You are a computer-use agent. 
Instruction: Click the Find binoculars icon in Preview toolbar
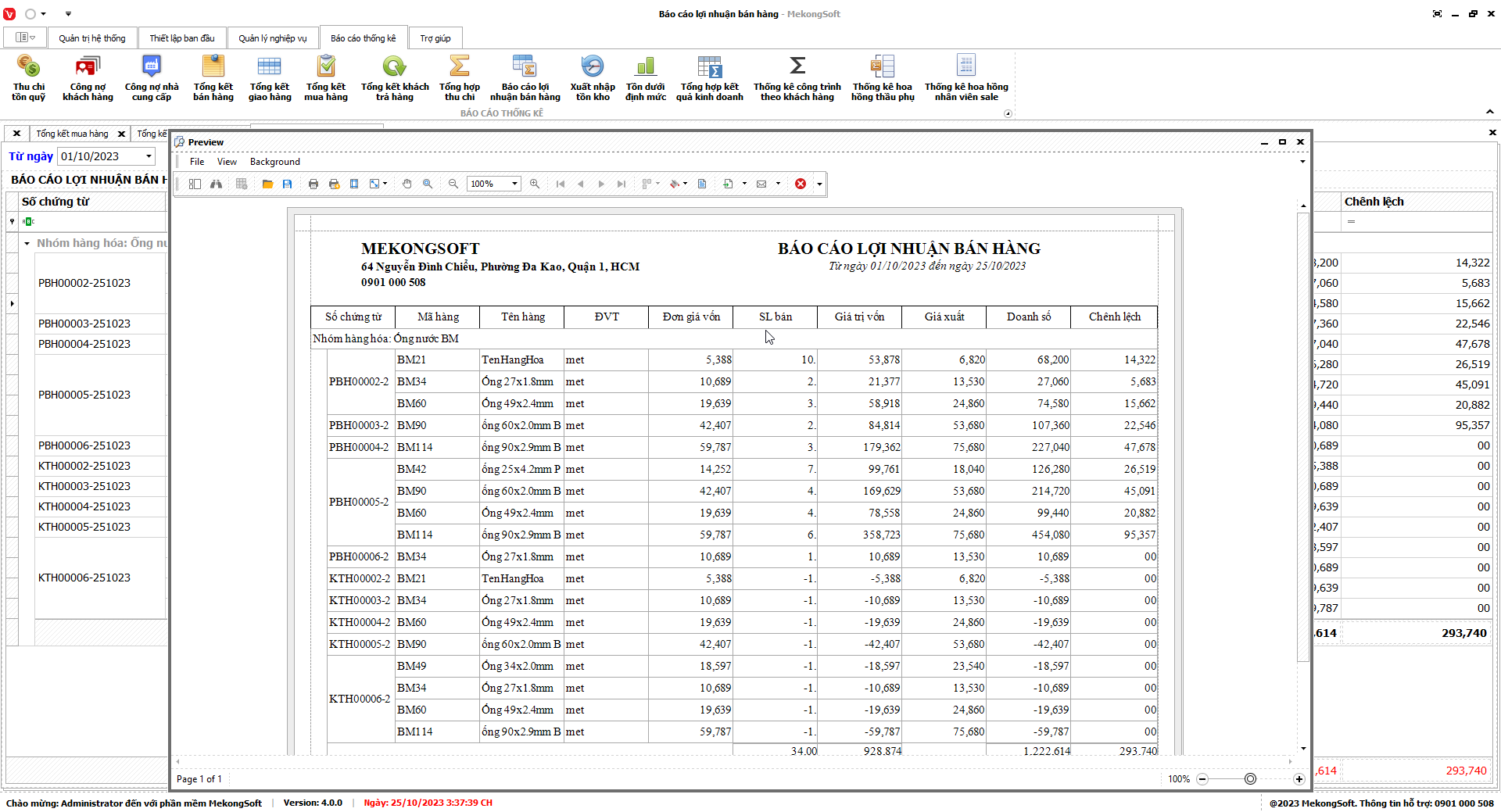pos(216,184)
